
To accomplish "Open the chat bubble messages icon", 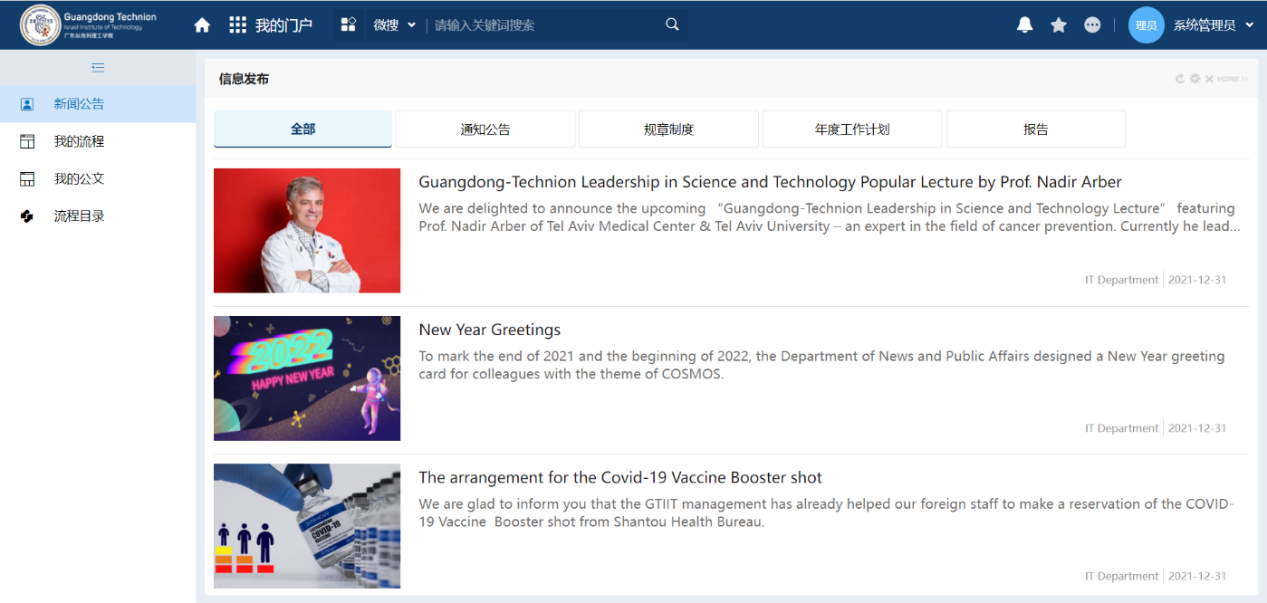I will (1093, 25).
